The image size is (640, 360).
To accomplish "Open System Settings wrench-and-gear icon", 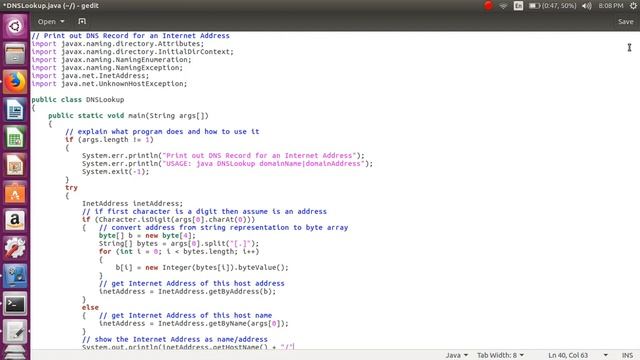I will tap(15, 248).
